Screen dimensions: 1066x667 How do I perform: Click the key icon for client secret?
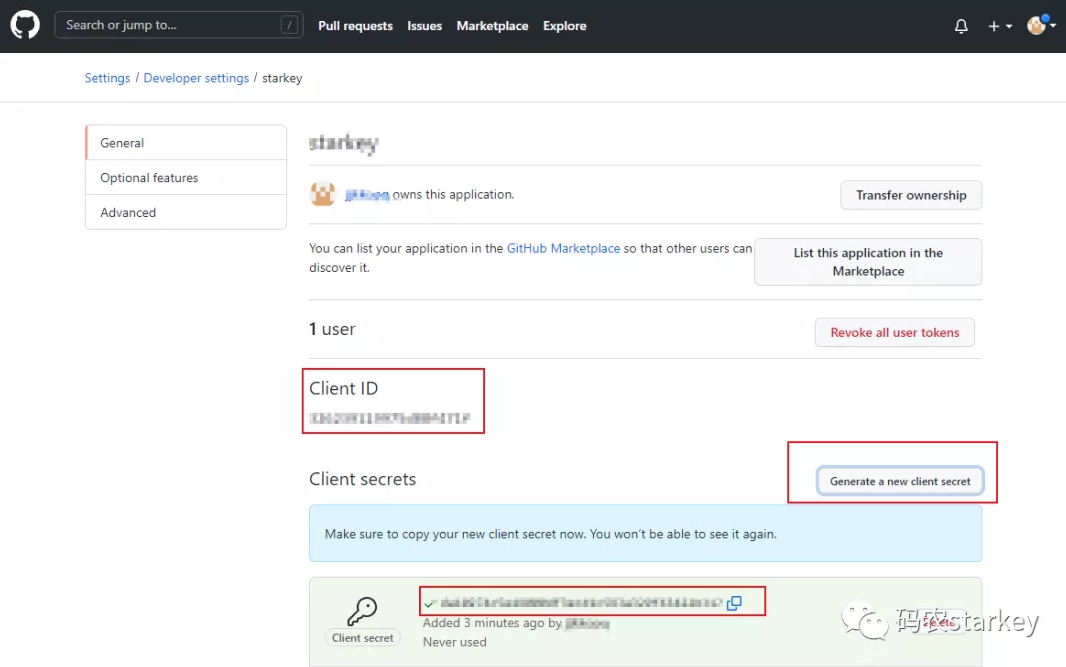(x=361, y=612)
